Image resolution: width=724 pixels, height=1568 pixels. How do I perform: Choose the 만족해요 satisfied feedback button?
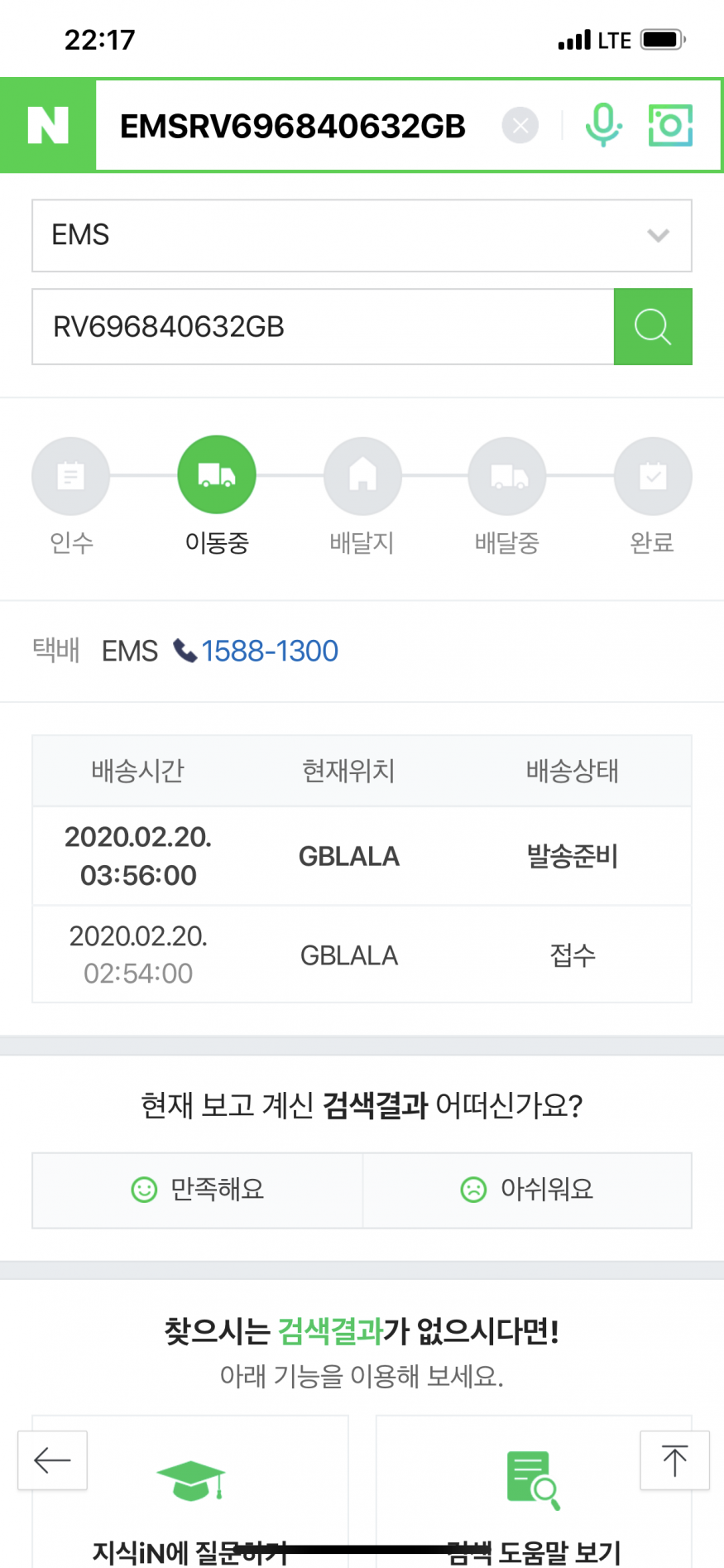pos(198,1190)
